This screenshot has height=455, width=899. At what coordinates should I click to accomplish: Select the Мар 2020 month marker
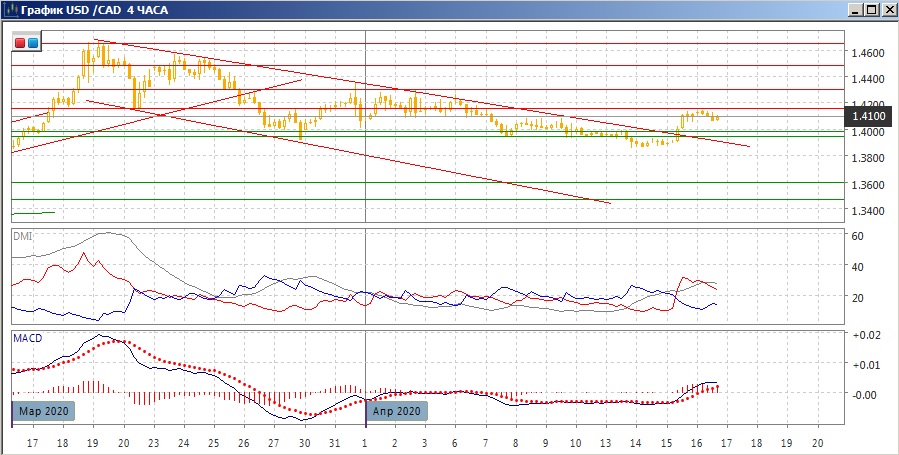tap(43, 411)
